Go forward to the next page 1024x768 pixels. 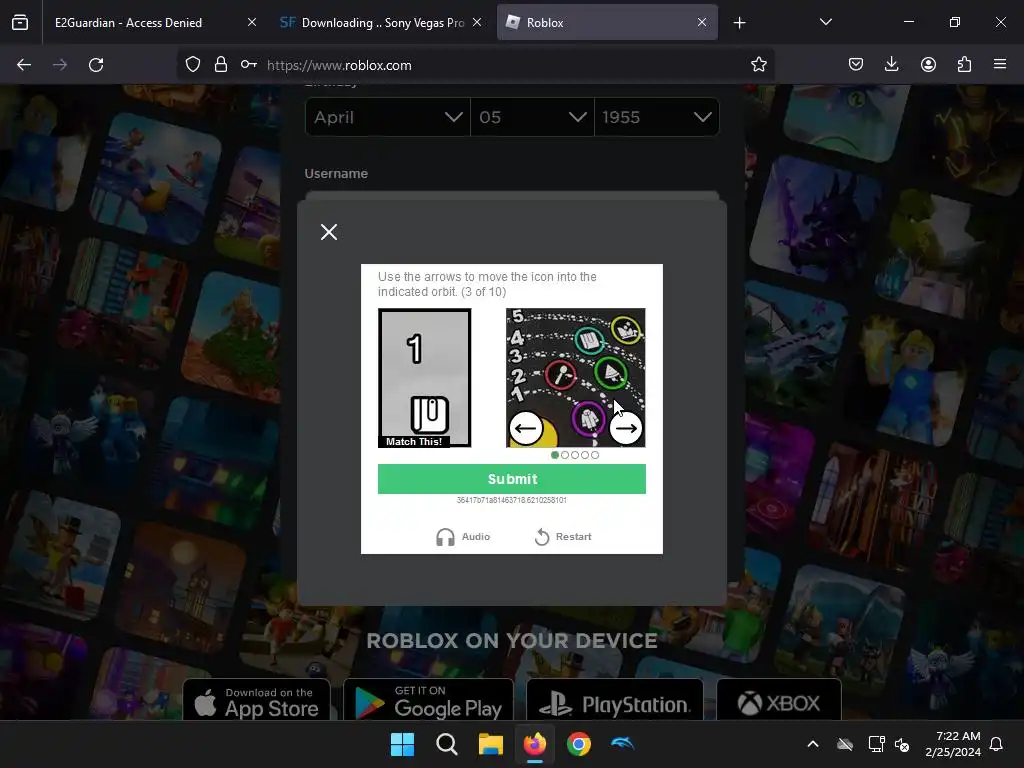60,65
